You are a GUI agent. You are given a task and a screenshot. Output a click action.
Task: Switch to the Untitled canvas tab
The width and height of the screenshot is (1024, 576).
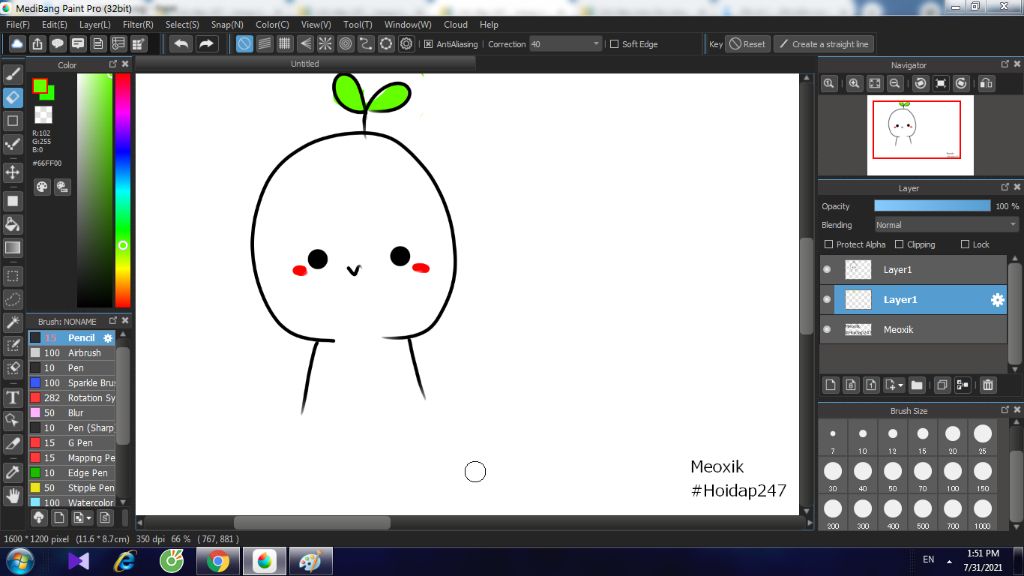(305, 64)
